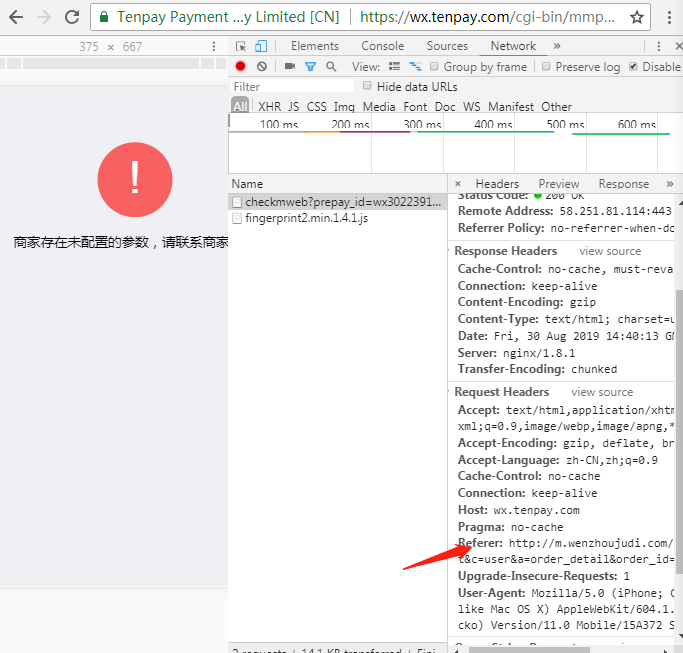Enable Preserve log checkbox

(x=546, y=66)
